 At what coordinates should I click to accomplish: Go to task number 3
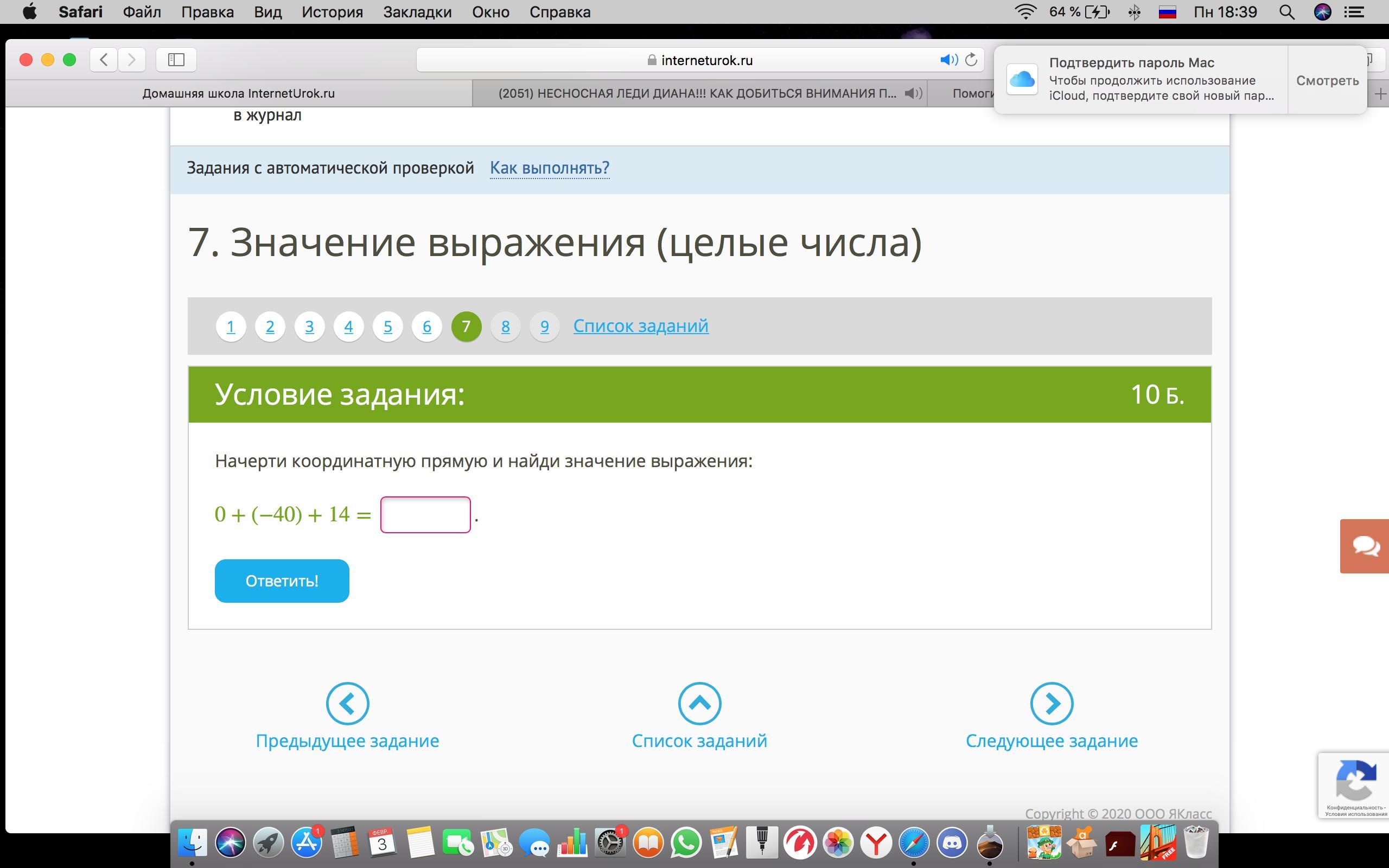pyautogui.click(x=309, y=326)
